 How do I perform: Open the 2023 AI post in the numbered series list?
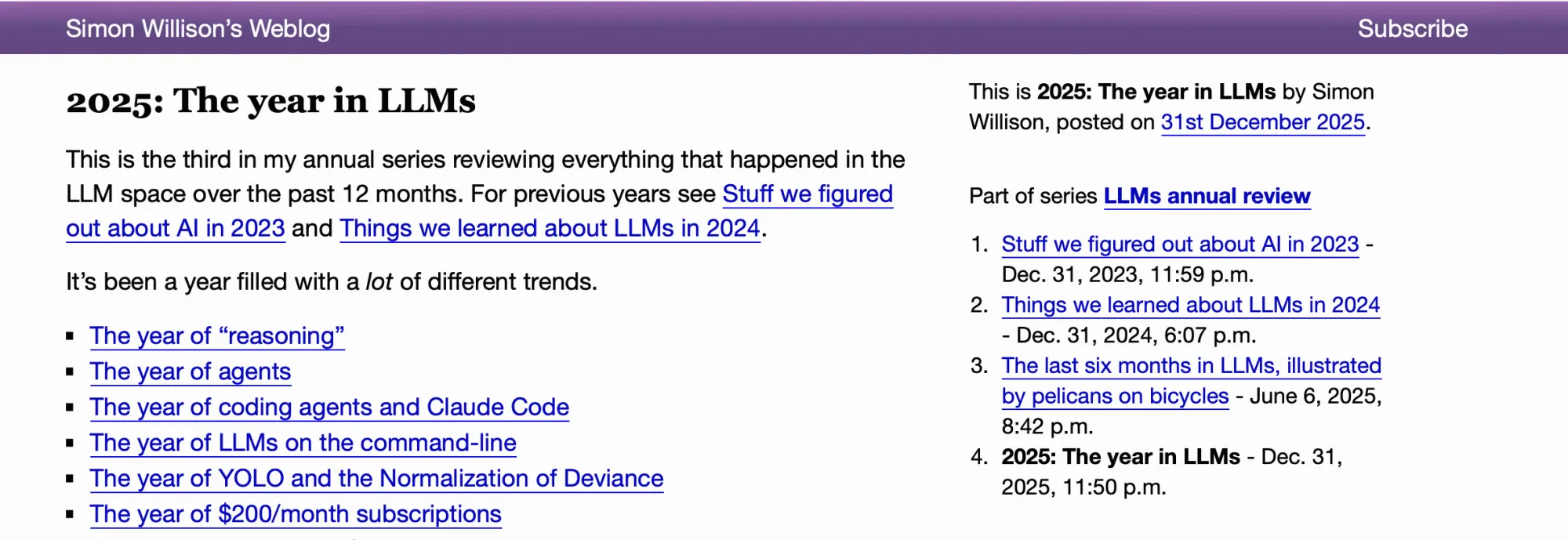click(x=1179, y=245)
